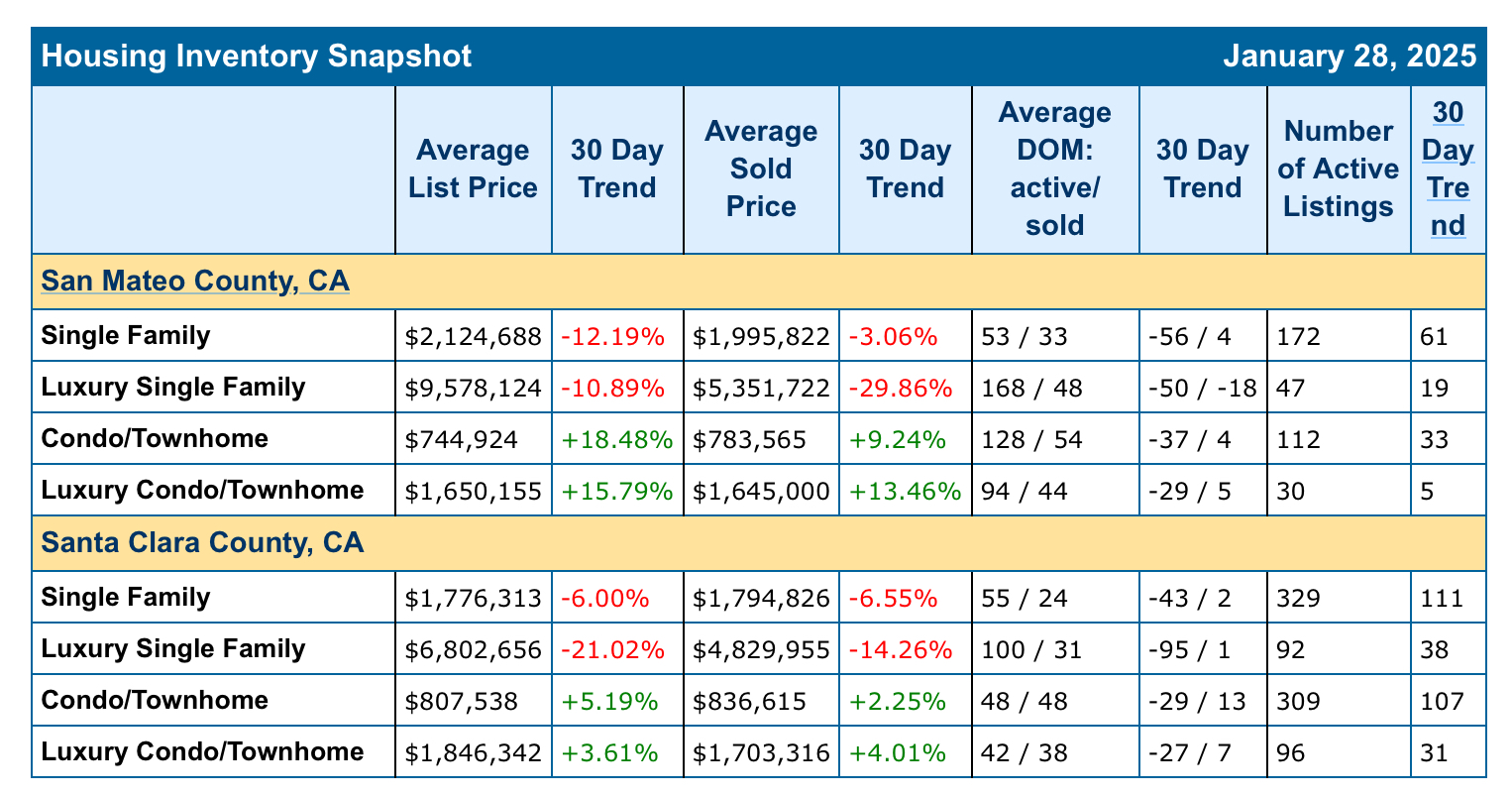Click the -95 / 1 DOM trend cell
1512x796 pixels.
[1193, 649]
